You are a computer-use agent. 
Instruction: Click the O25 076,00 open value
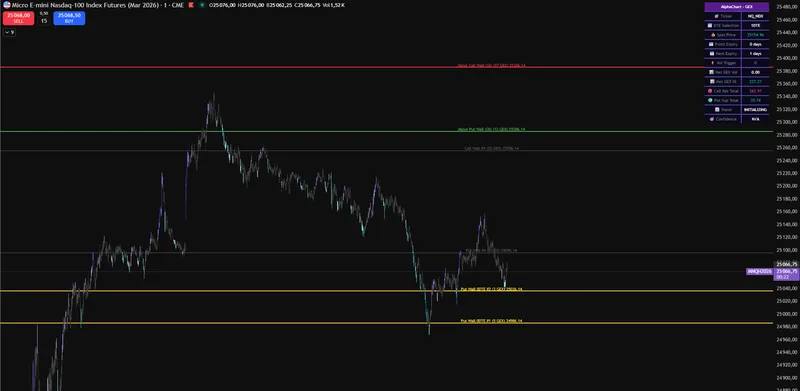(x=222, y=5)
